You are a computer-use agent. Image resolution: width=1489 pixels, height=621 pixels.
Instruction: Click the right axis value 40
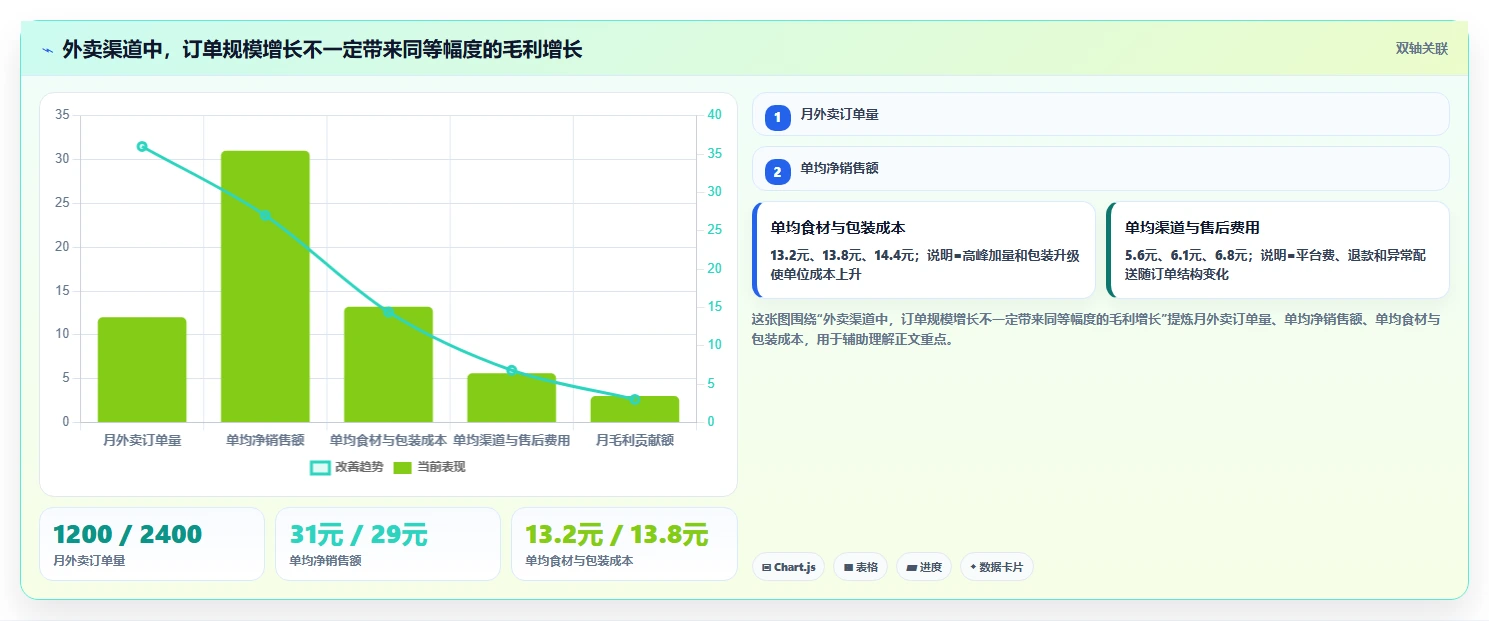click(x=714, y=115)
